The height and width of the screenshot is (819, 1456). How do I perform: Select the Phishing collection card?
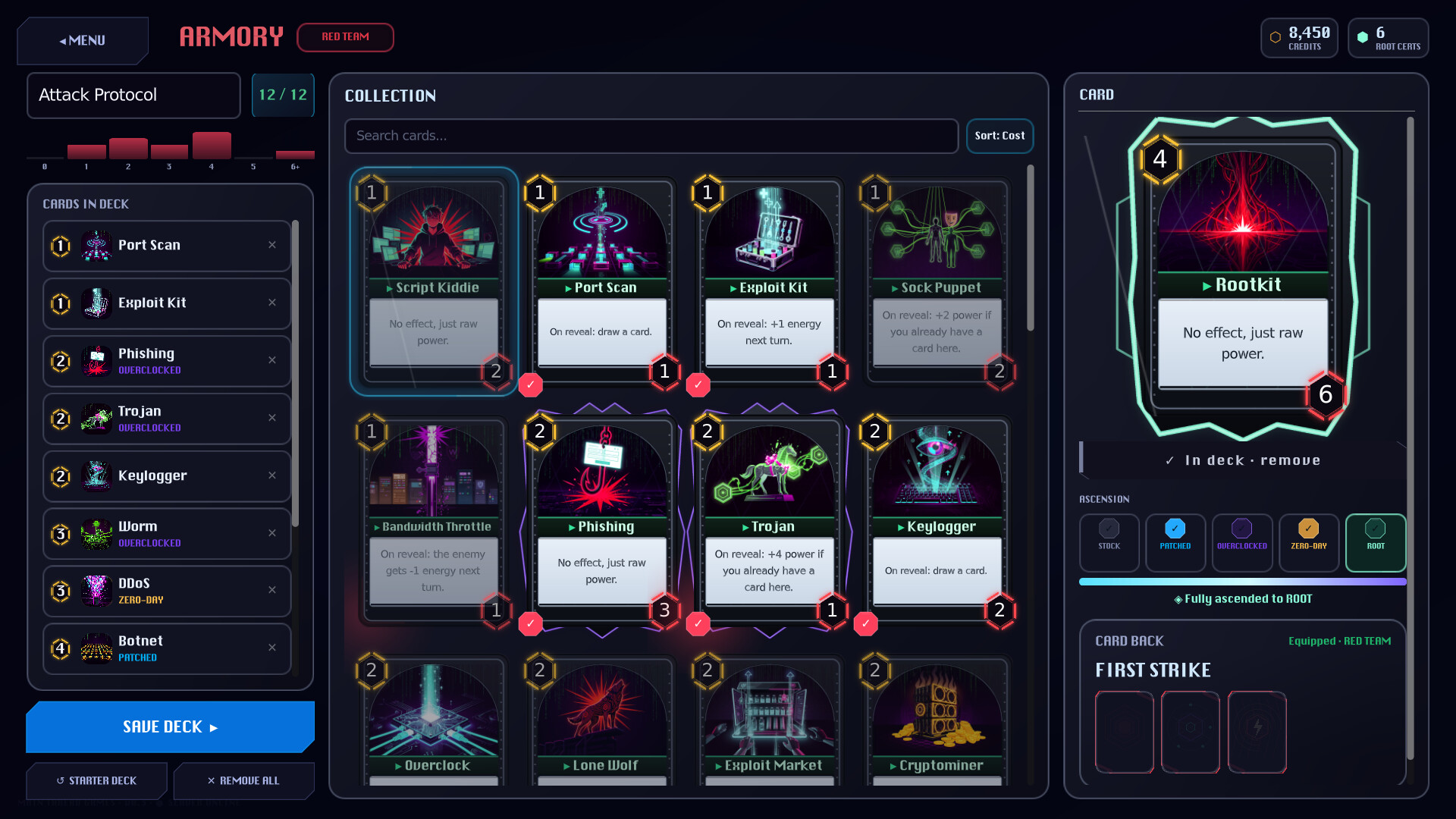[x=602, y=520]
